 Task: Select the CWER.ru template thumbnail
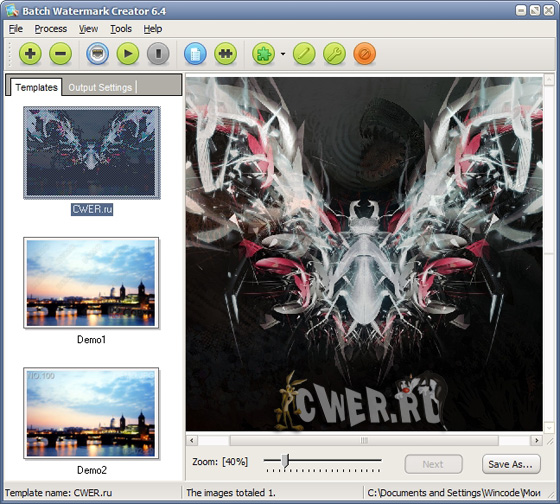(x=92, y=153)
